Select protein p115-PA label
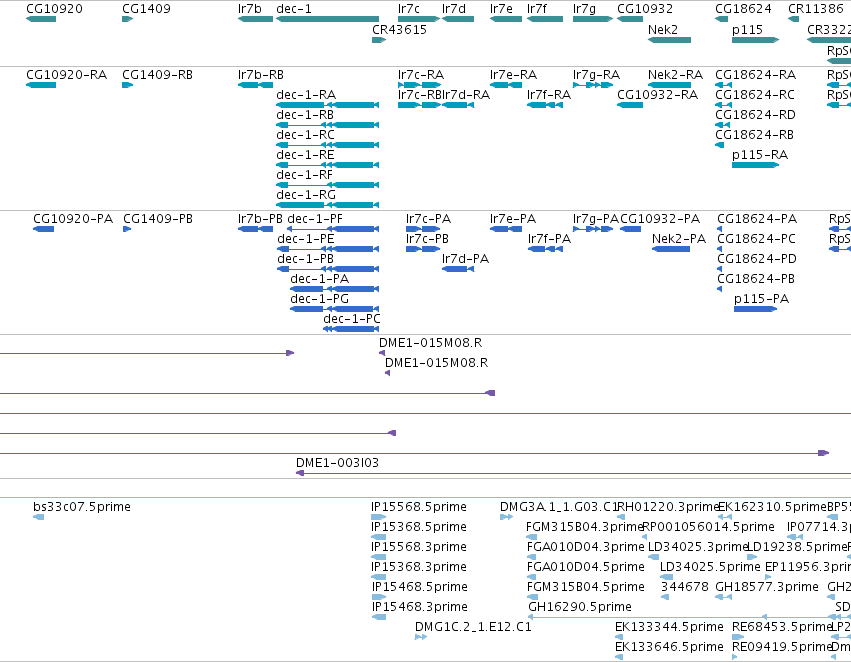 [761, 298]
